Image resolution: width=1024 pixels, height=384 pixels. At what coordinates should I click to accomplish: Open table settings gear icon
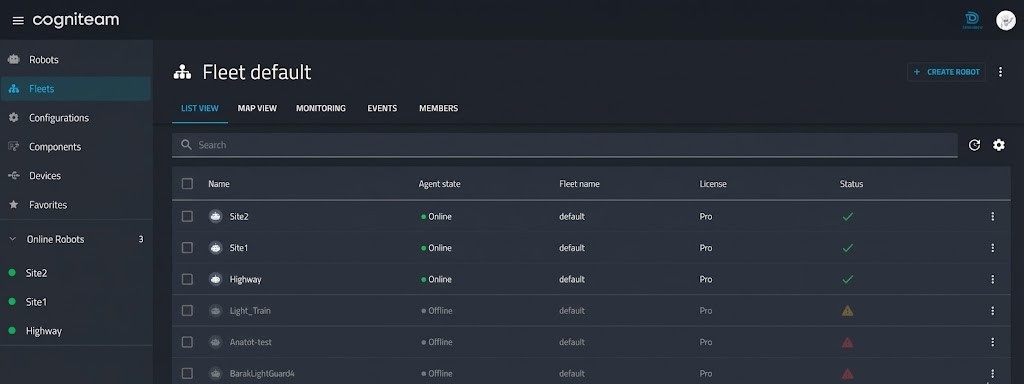tap(999, 145)
